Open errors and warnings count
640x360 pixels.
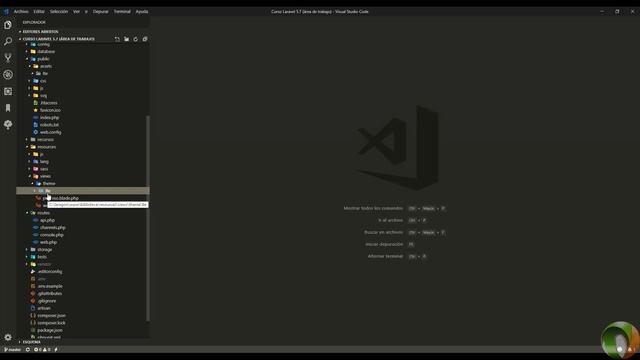tap(42, 349)
